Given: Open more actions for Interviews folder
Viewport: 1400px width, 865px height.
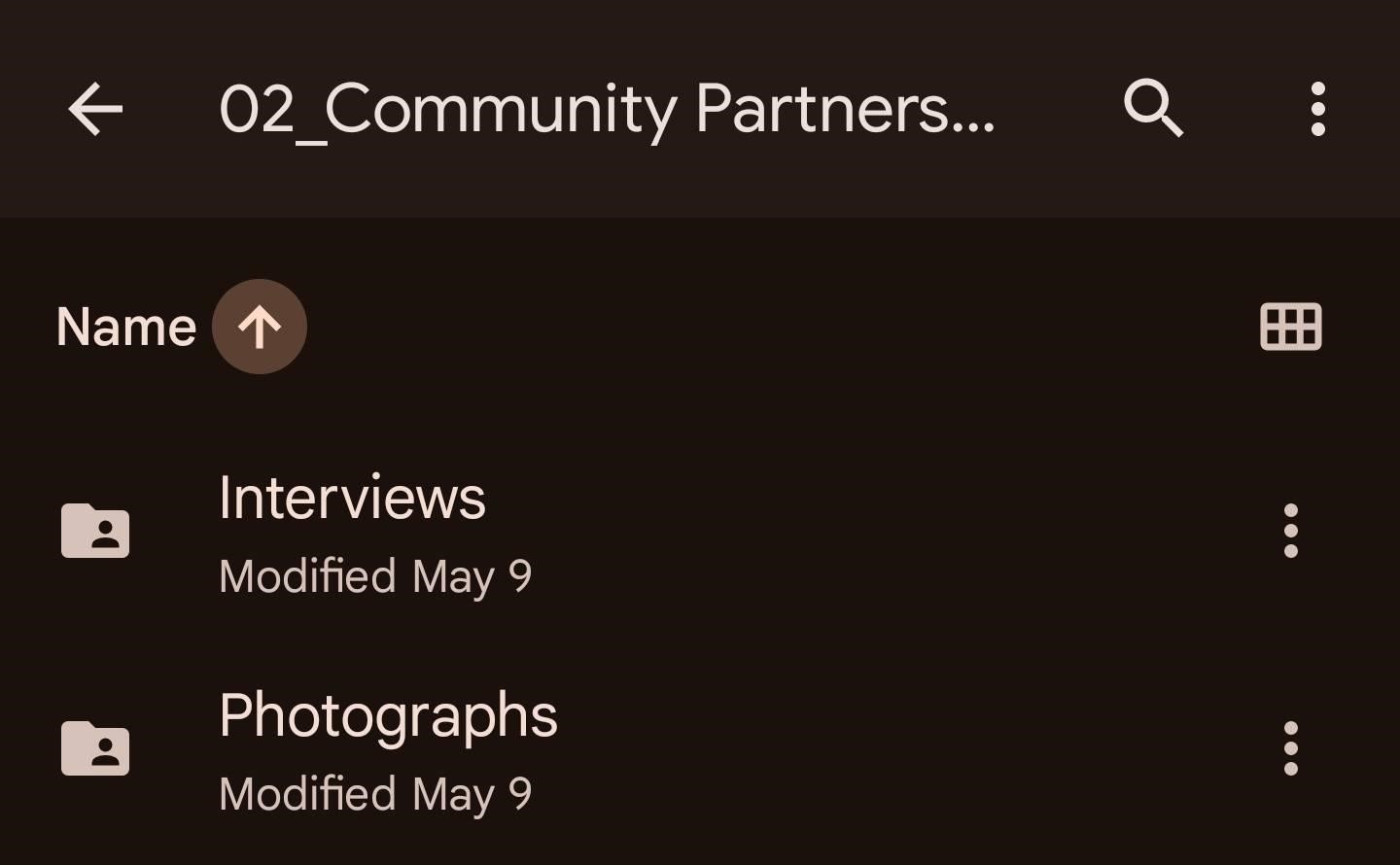Looking at the screenshot, I should (1291, 531).
